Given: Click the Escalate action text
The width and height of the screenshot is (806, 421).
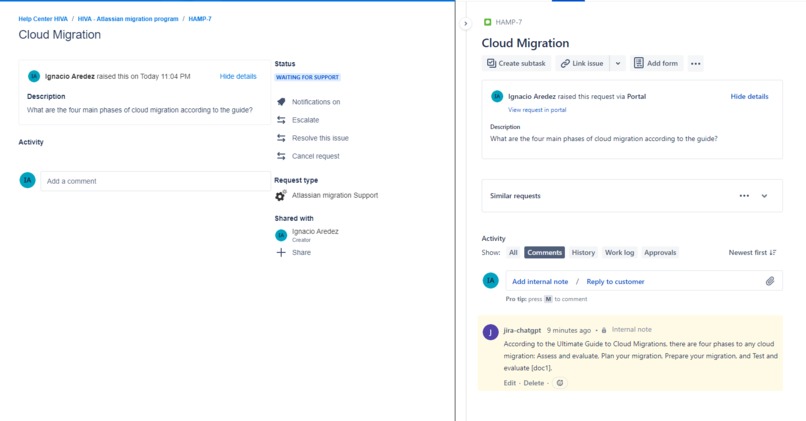Looking at the screenshot, I should pos(305,120).
